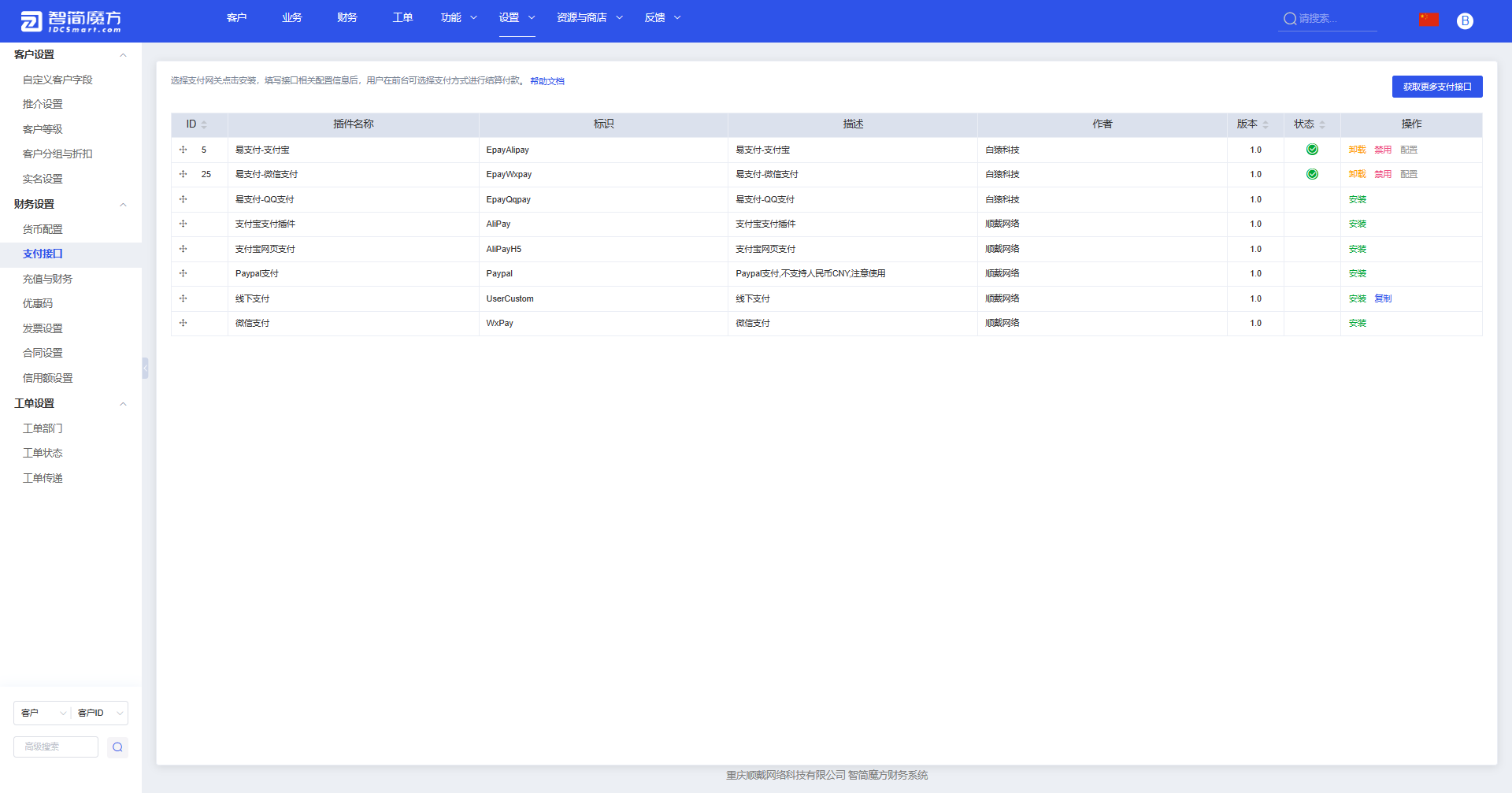Install the 易支付-QQ支付 plugin

pyautogui.click(x=1357, y=199)
